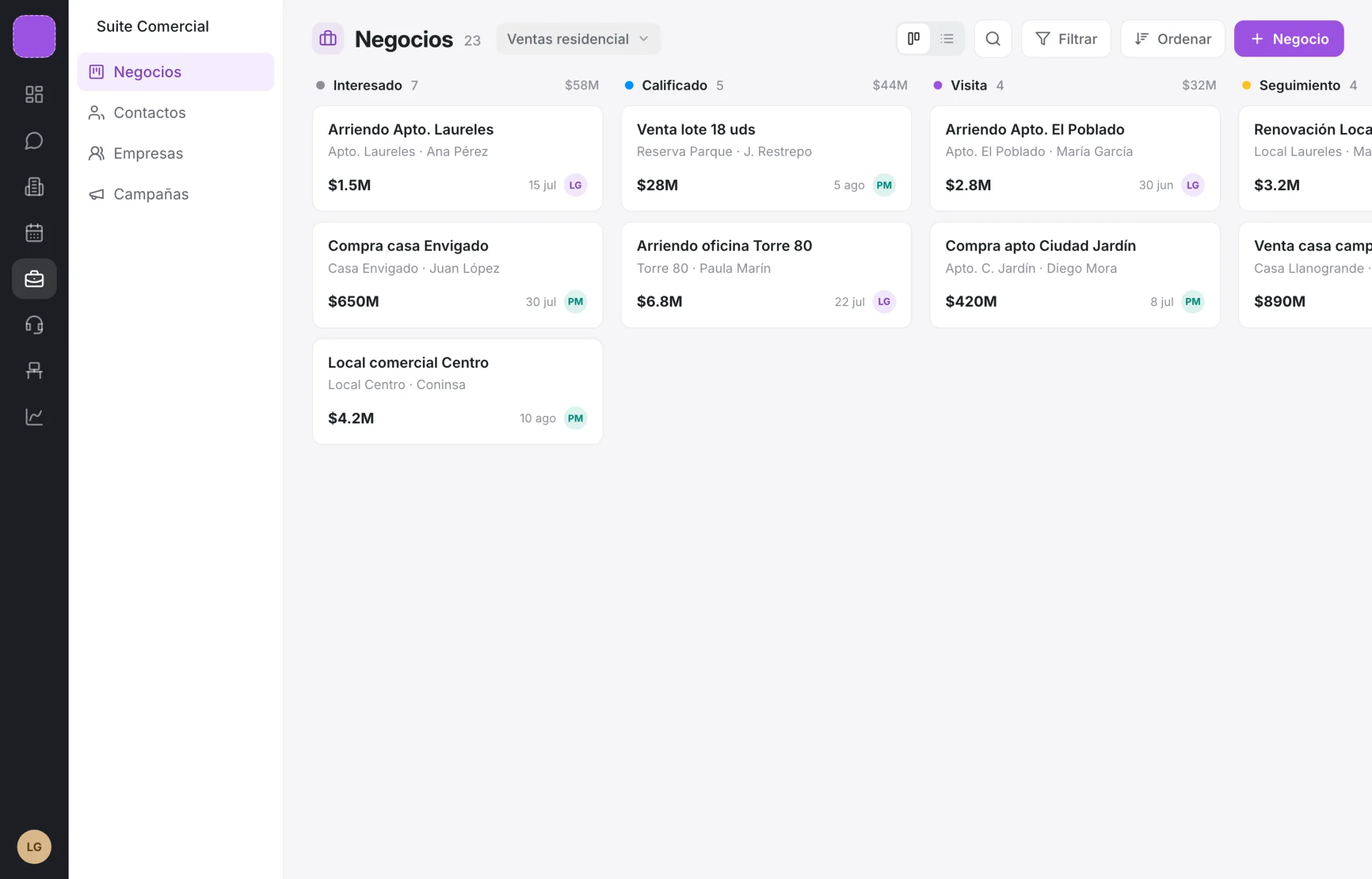Open the dashboard grid icon in sidebar
The image size is (1372, 879).
(x=34, y=94)
